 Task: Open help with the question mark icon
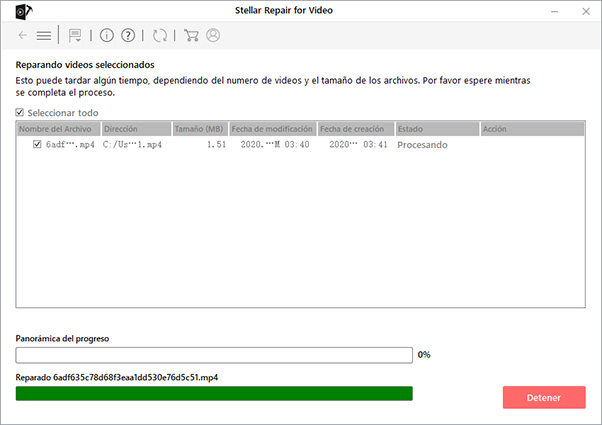pos(128,35)
